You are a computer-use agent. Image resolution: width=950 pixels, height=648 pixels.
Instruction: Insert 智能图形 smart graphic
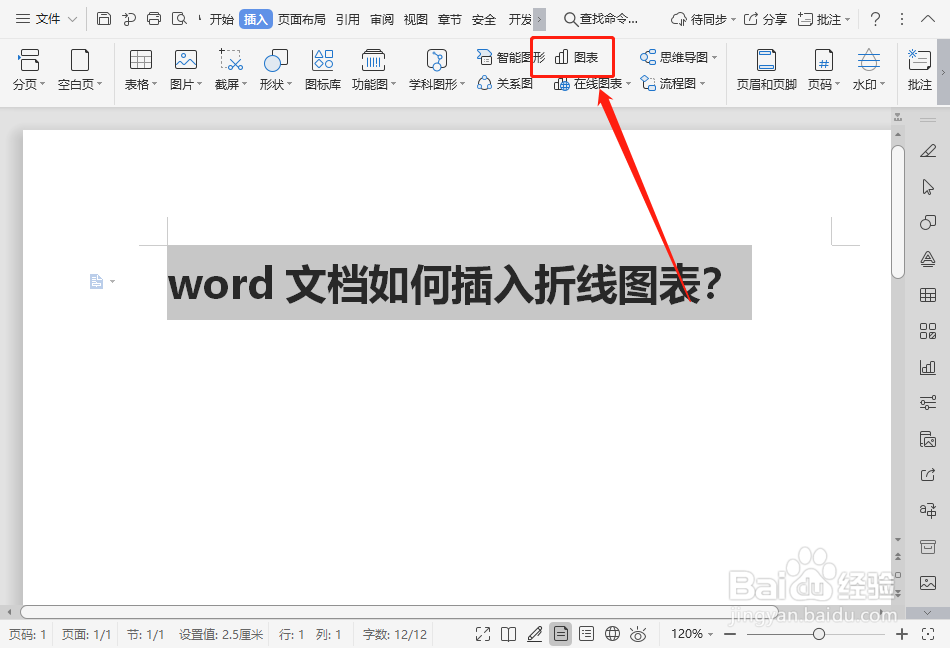(x=510, y=57)
